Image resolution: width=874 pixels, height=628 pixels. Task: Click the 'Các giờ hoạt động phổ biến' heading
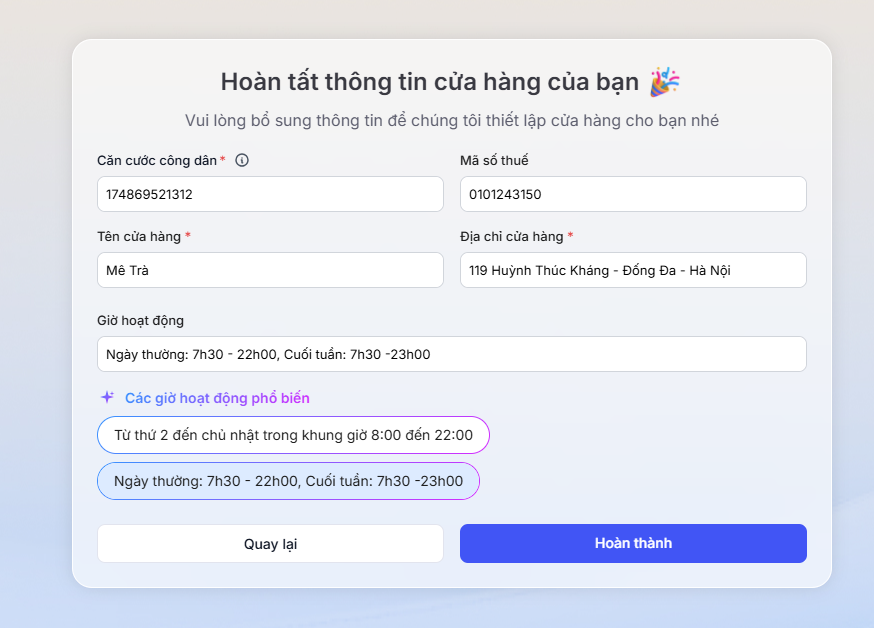(x=217, y=398)
